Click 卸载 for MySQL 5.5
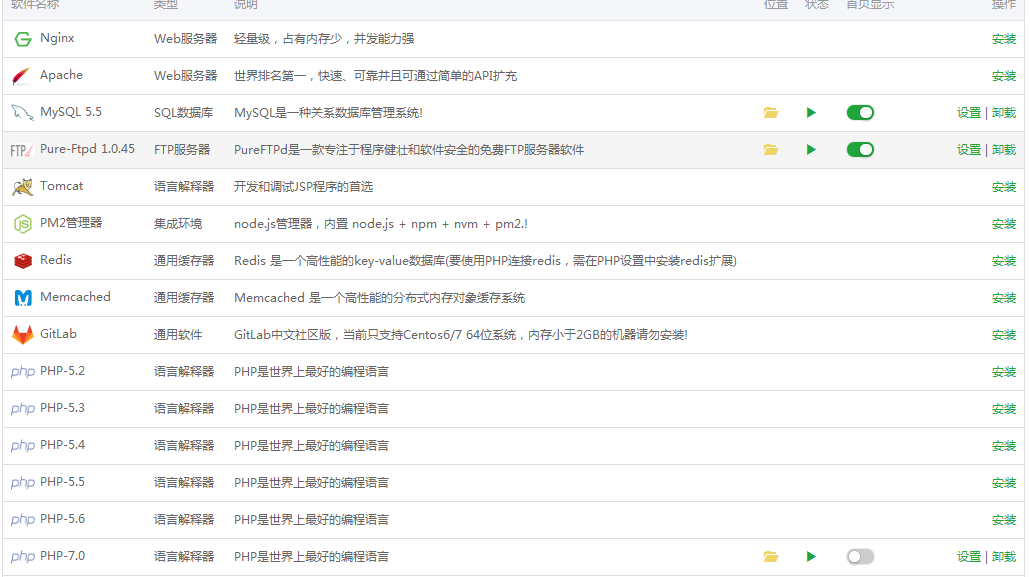 click(1004, 113)
